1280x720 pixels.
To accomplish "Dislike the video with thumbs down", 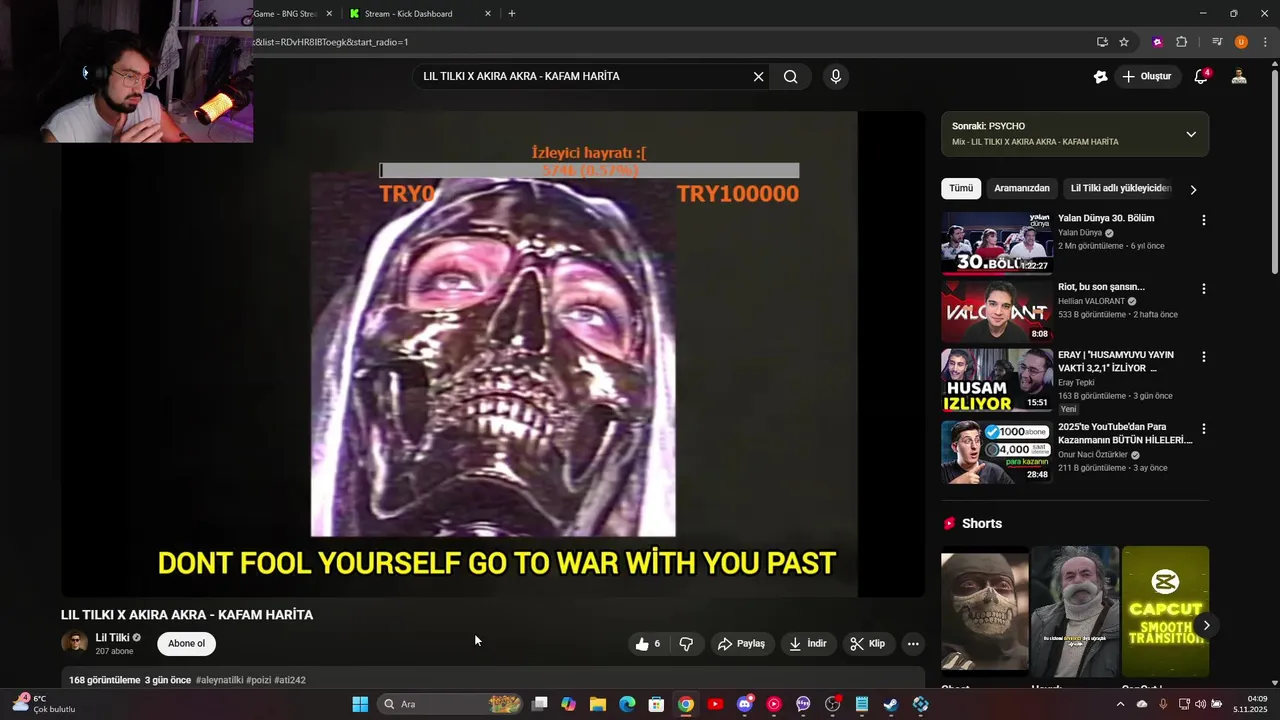I will 686,644.
